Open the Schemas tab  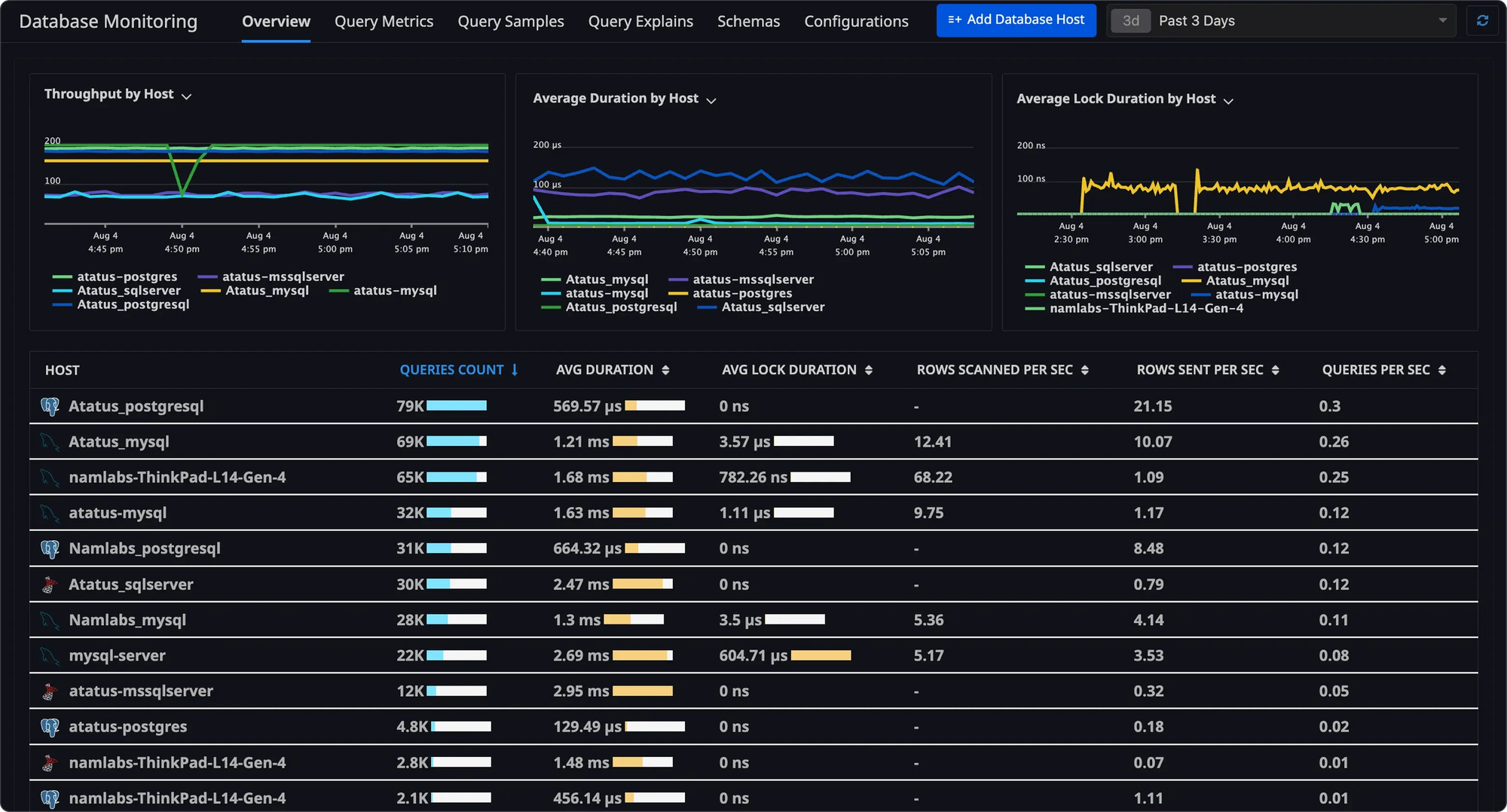748,21
